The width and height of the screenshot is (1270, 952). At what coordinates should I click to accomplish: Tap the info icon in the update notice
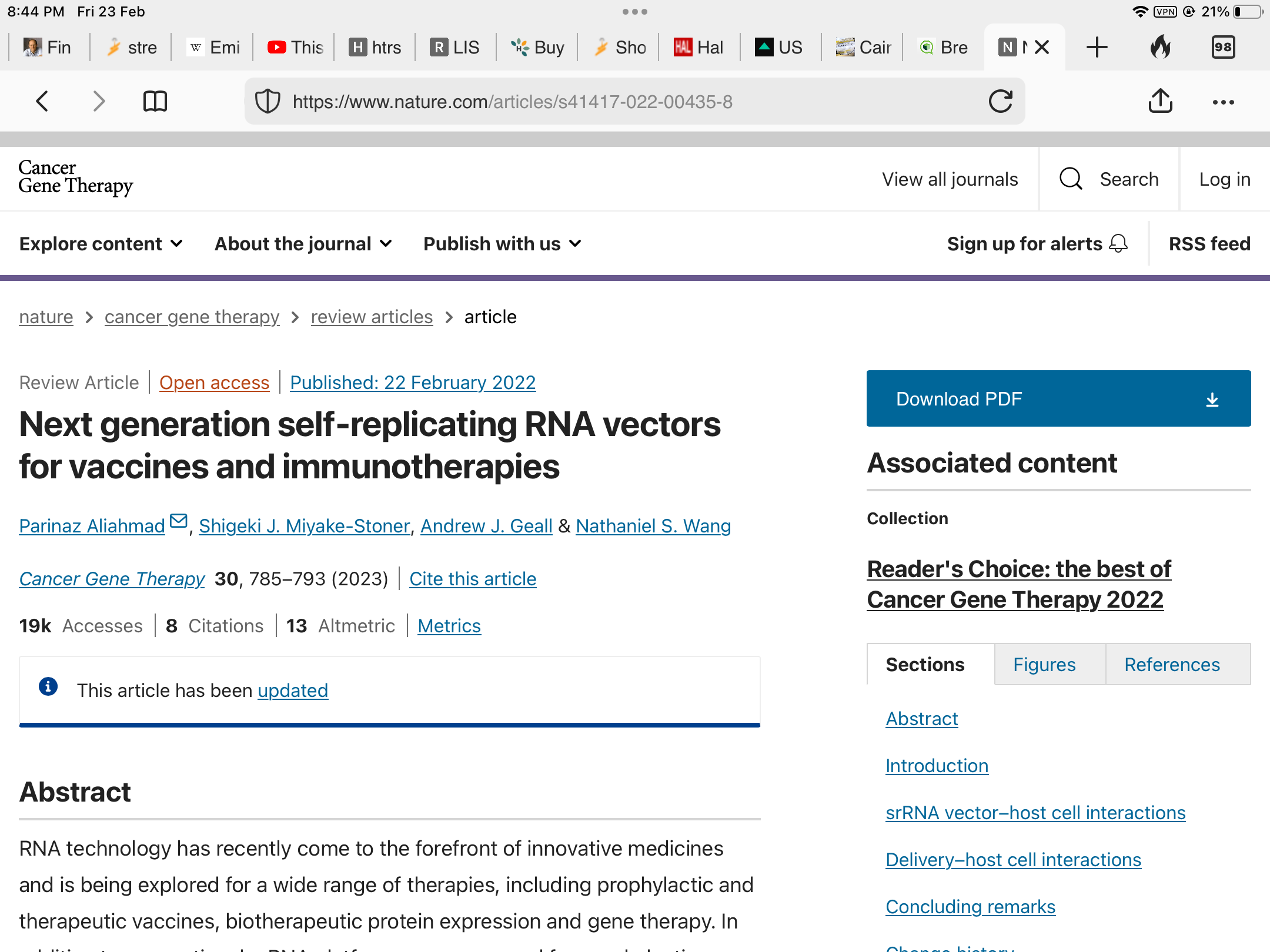pyautogui.click(x=48, y=686)
